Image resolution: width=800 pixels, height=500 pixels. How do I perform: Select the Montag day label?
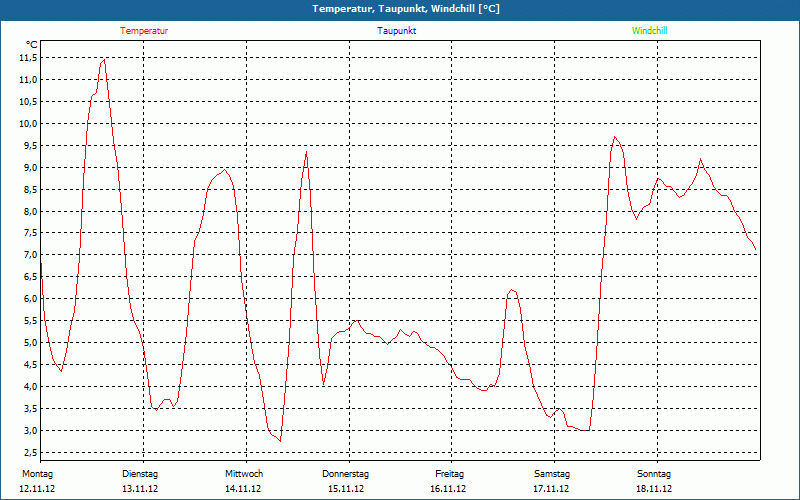[37, 474]
